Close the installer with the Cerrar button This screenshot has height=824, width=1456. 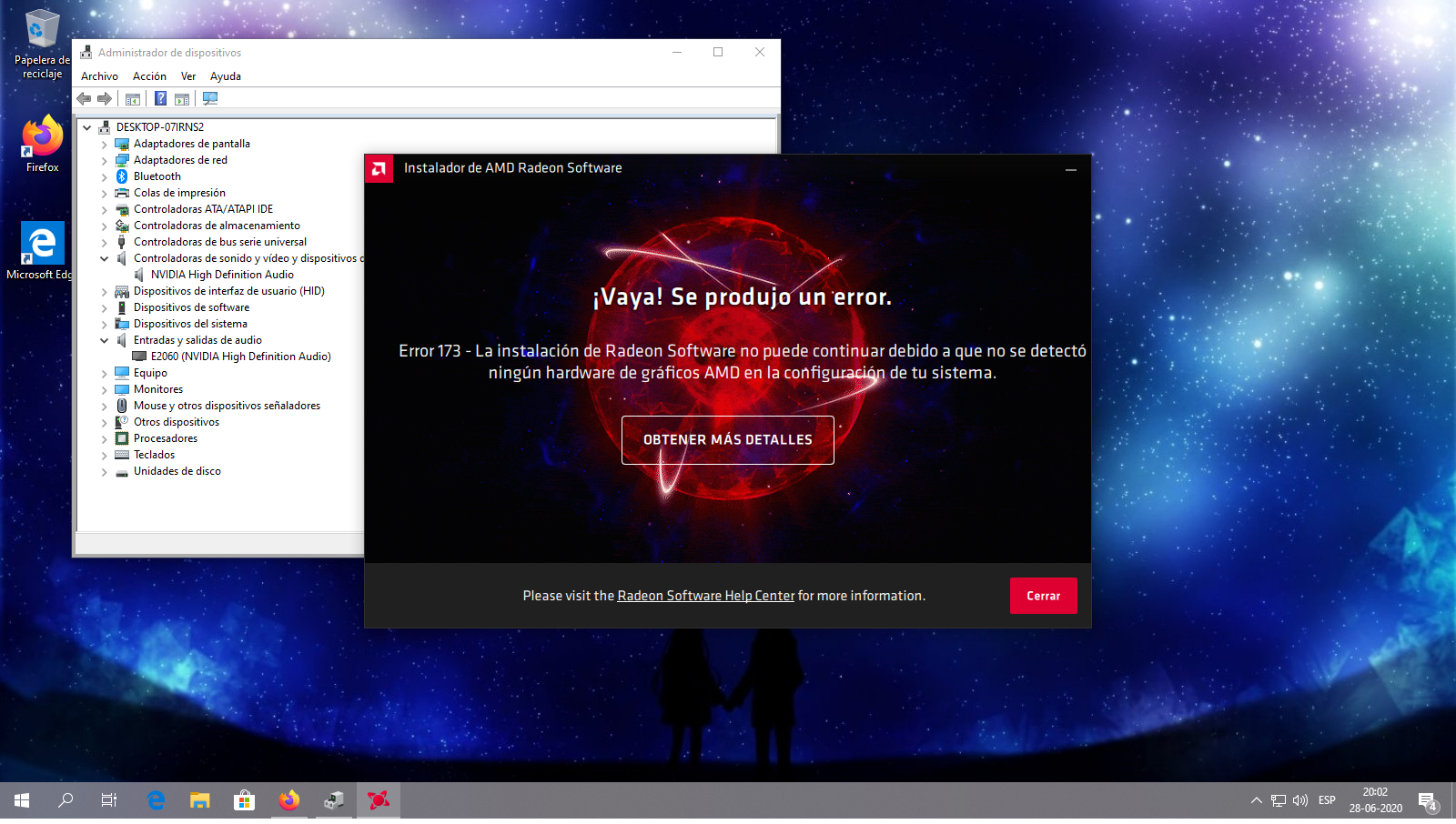pos(1044,596)
